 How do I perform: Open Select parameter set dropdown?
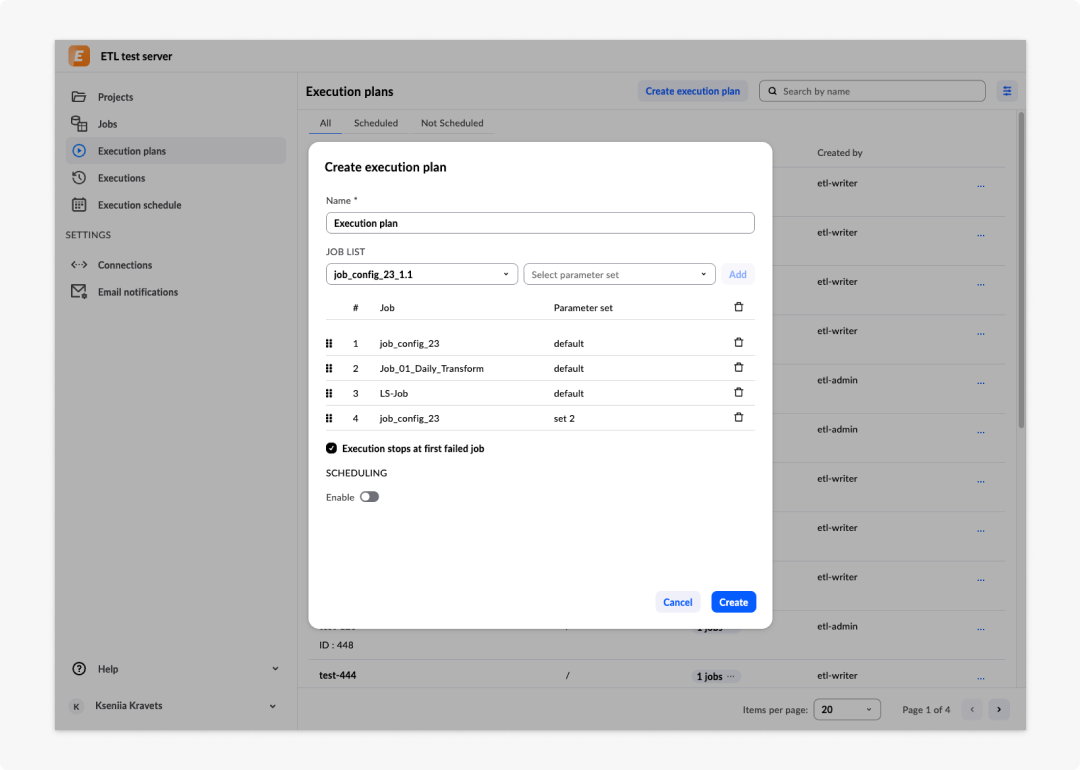pos(619,274)
